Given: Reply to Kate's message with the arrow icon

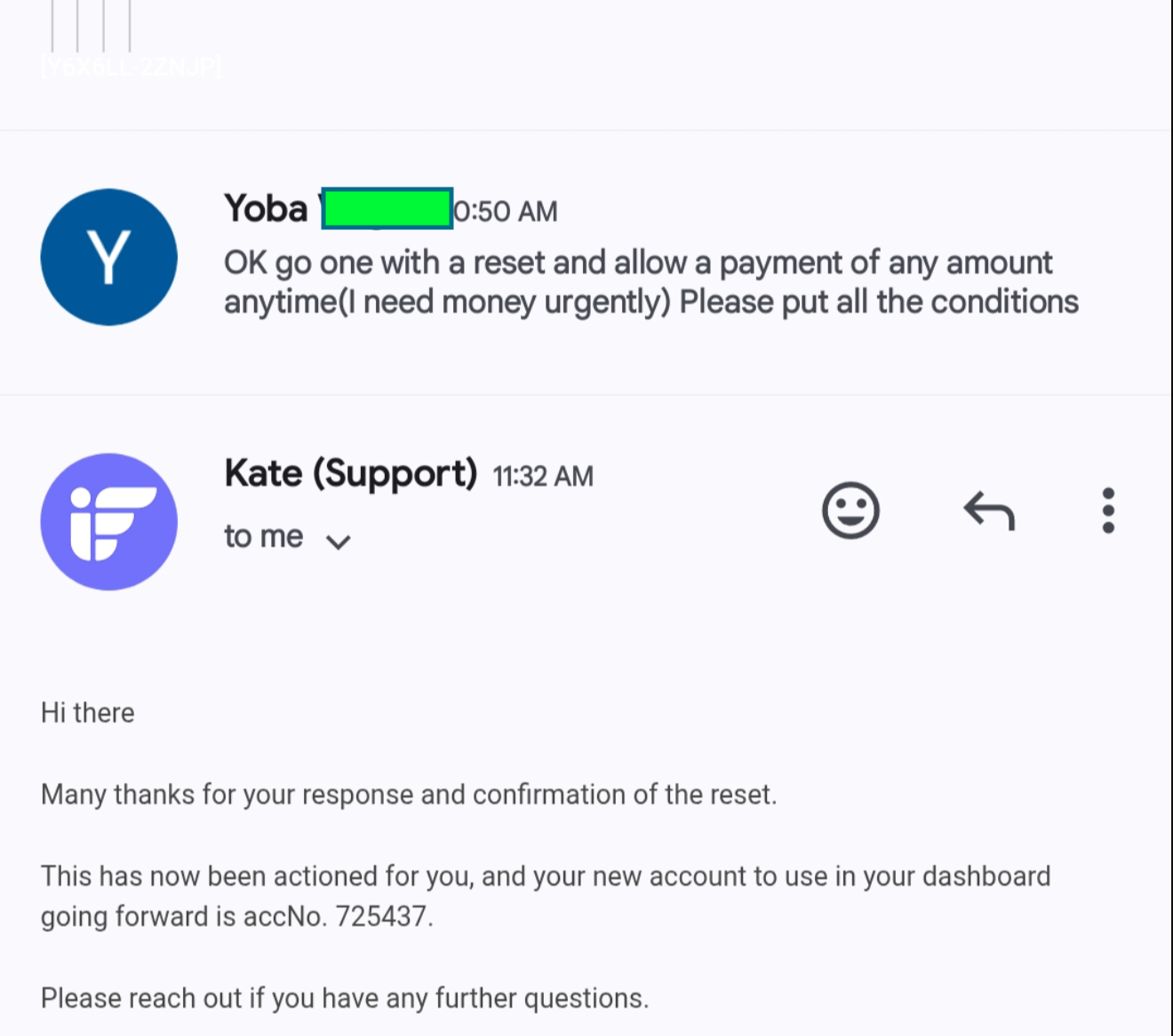Looking at the screenshot, I should pyautogui.click(x=989, y=511).
